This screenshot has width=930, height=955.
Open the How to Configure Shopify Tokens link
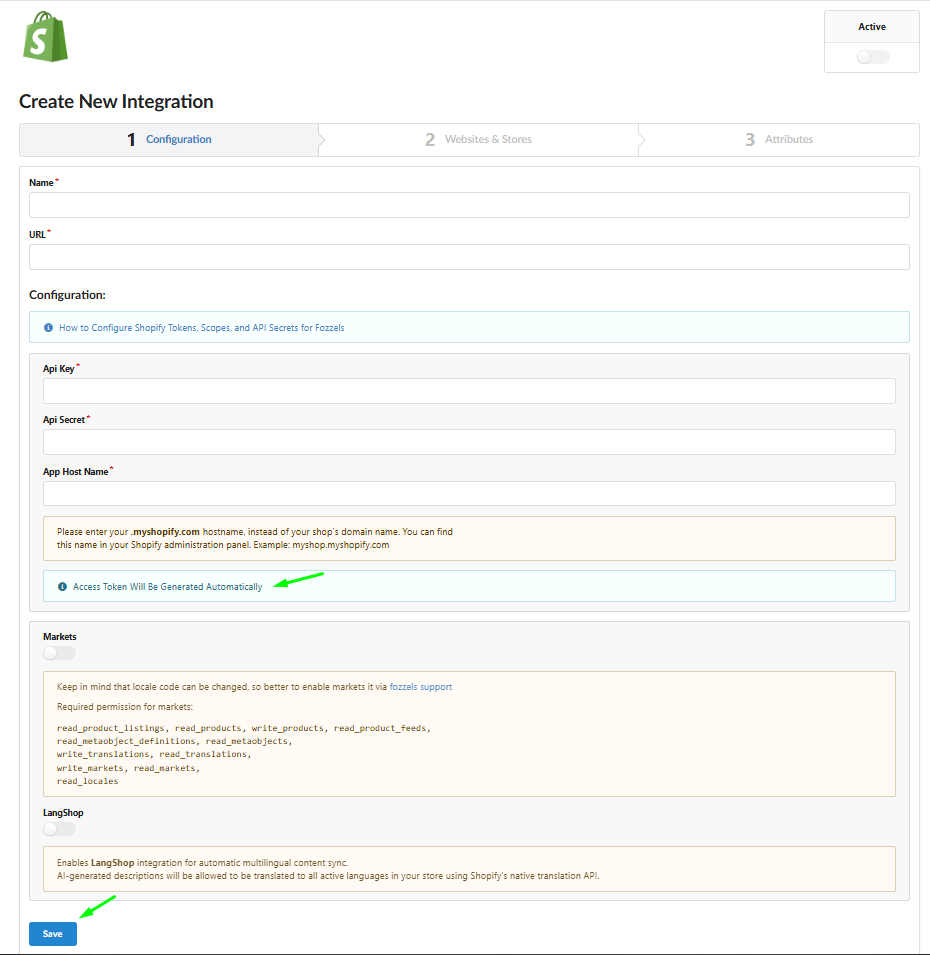pos(202,328)
